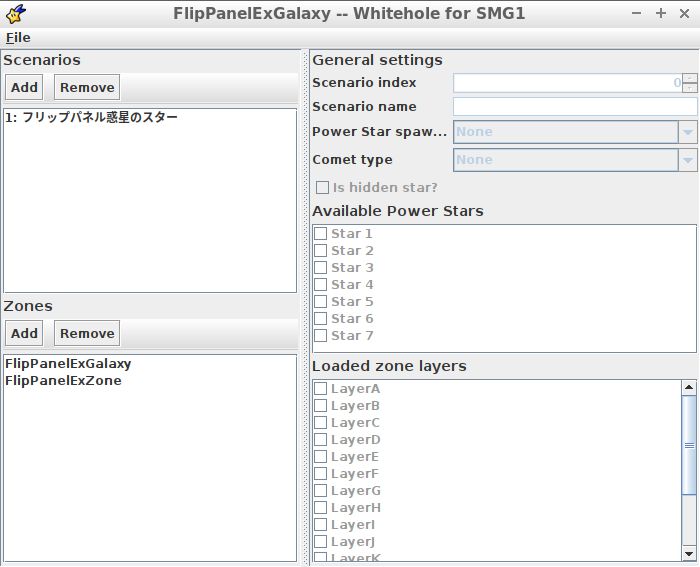Image resolution: width=700 pixels, height=567 pixels.
Task: Click Add button under Zones
Action: tap(24, 334)
